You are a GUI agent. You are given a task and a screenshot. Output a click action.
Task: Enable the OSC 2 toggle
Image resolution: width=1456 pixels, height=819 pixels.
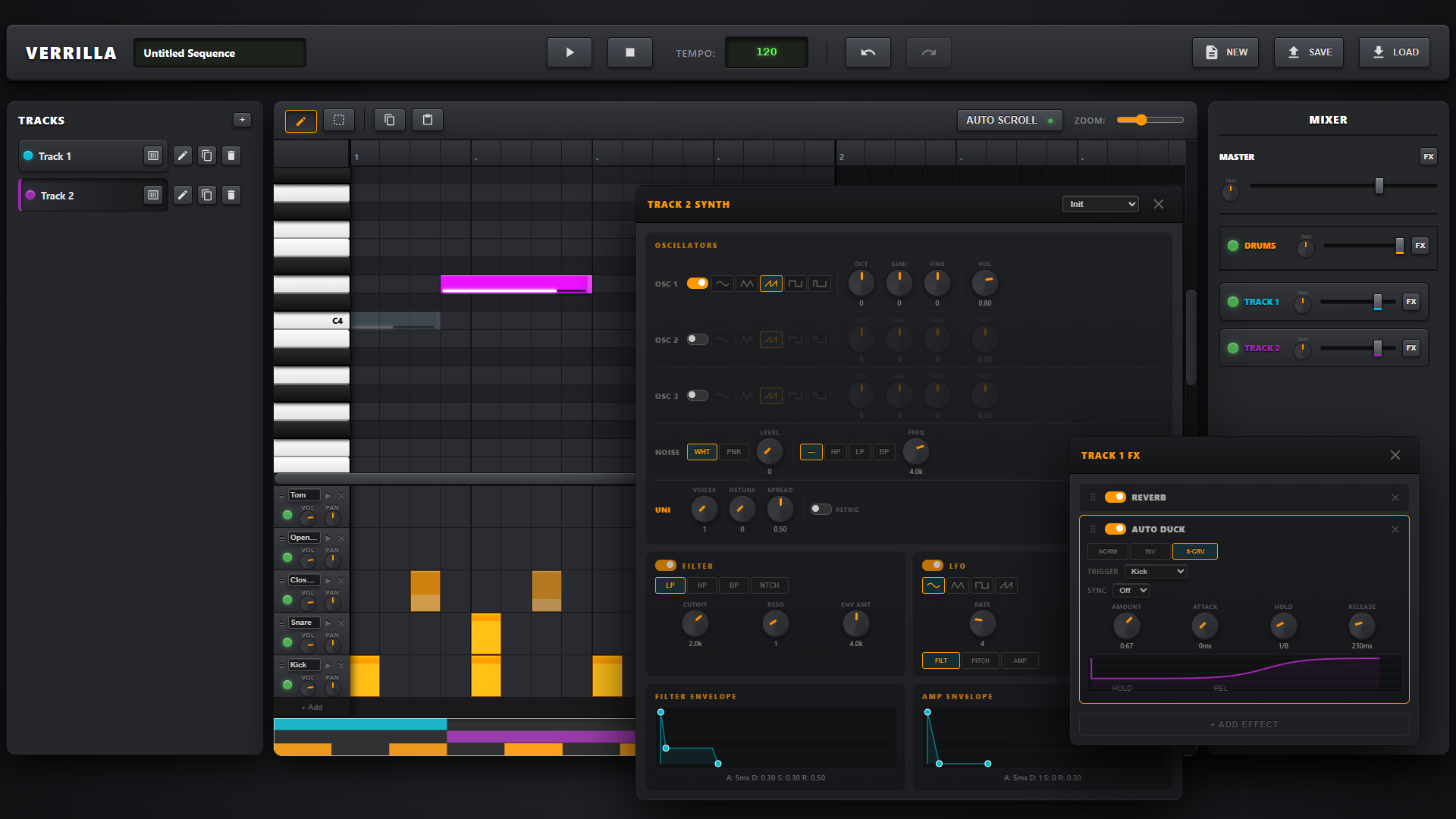point(697,340)
